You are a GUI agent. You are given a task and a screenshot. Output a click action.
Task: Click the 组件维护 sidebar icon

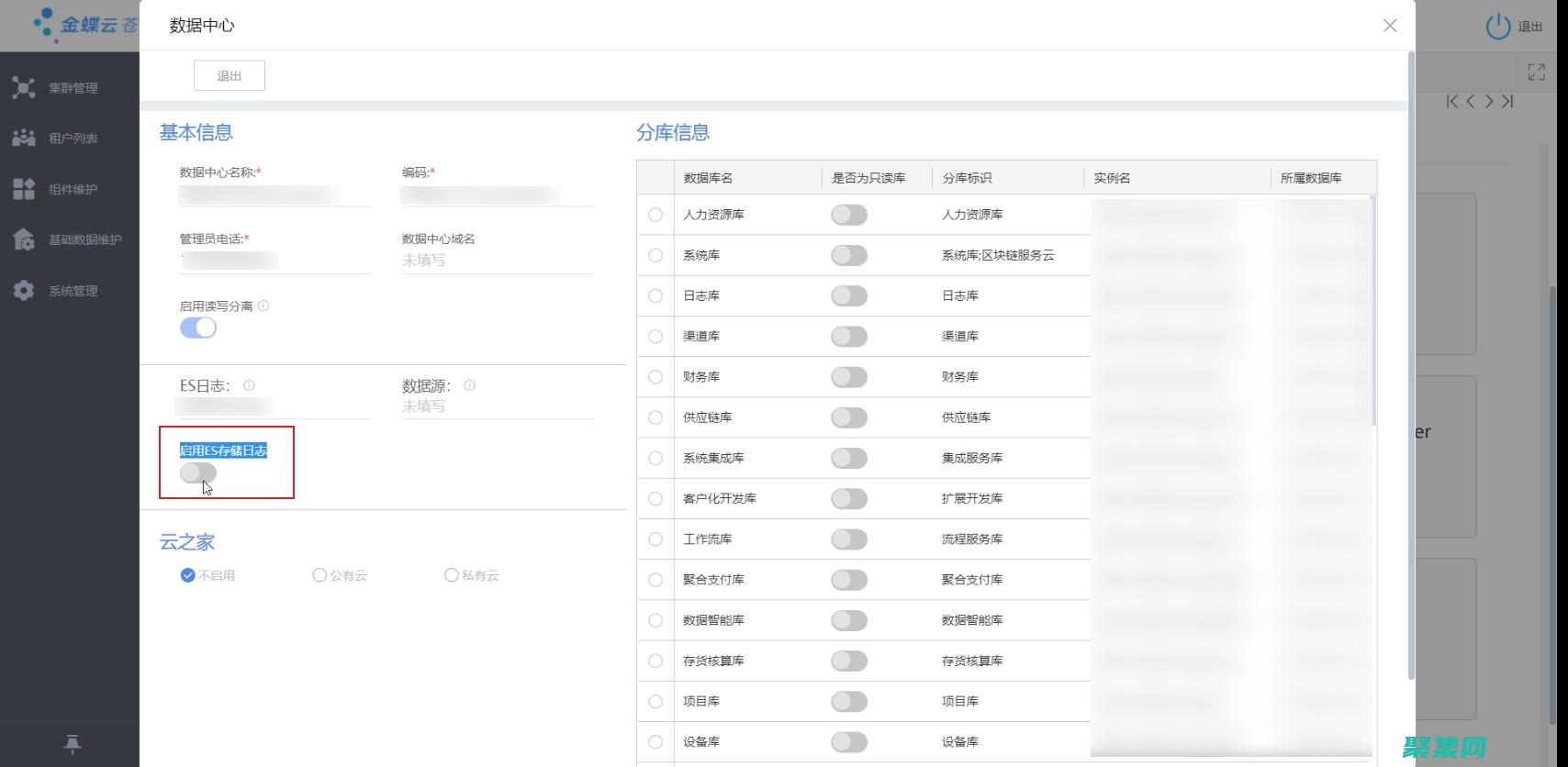[24, 189]
